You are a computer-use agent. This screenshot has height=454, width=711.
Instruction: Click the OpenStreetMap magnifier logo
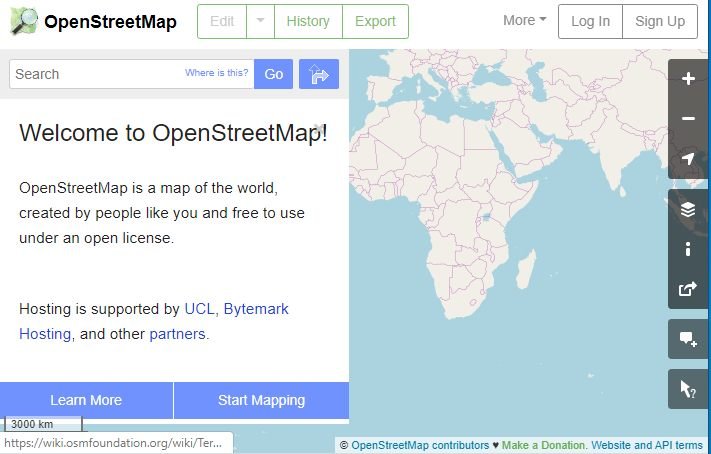24,21
